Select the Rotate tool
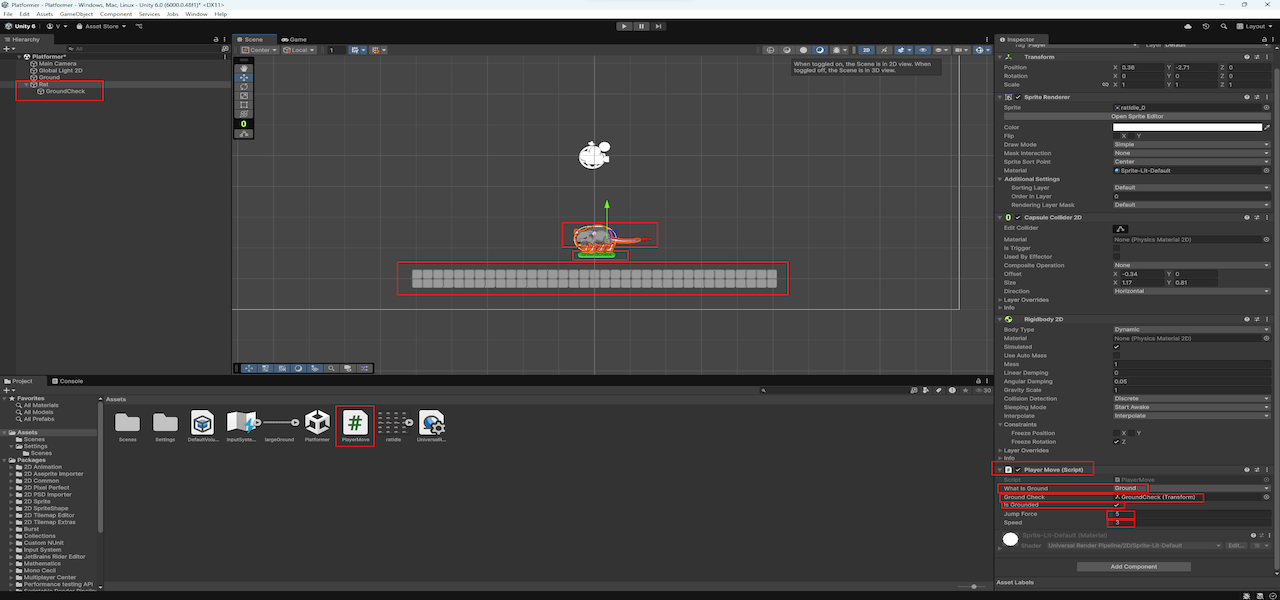The width and height of the screenshot is (1280, 600). 244,86
